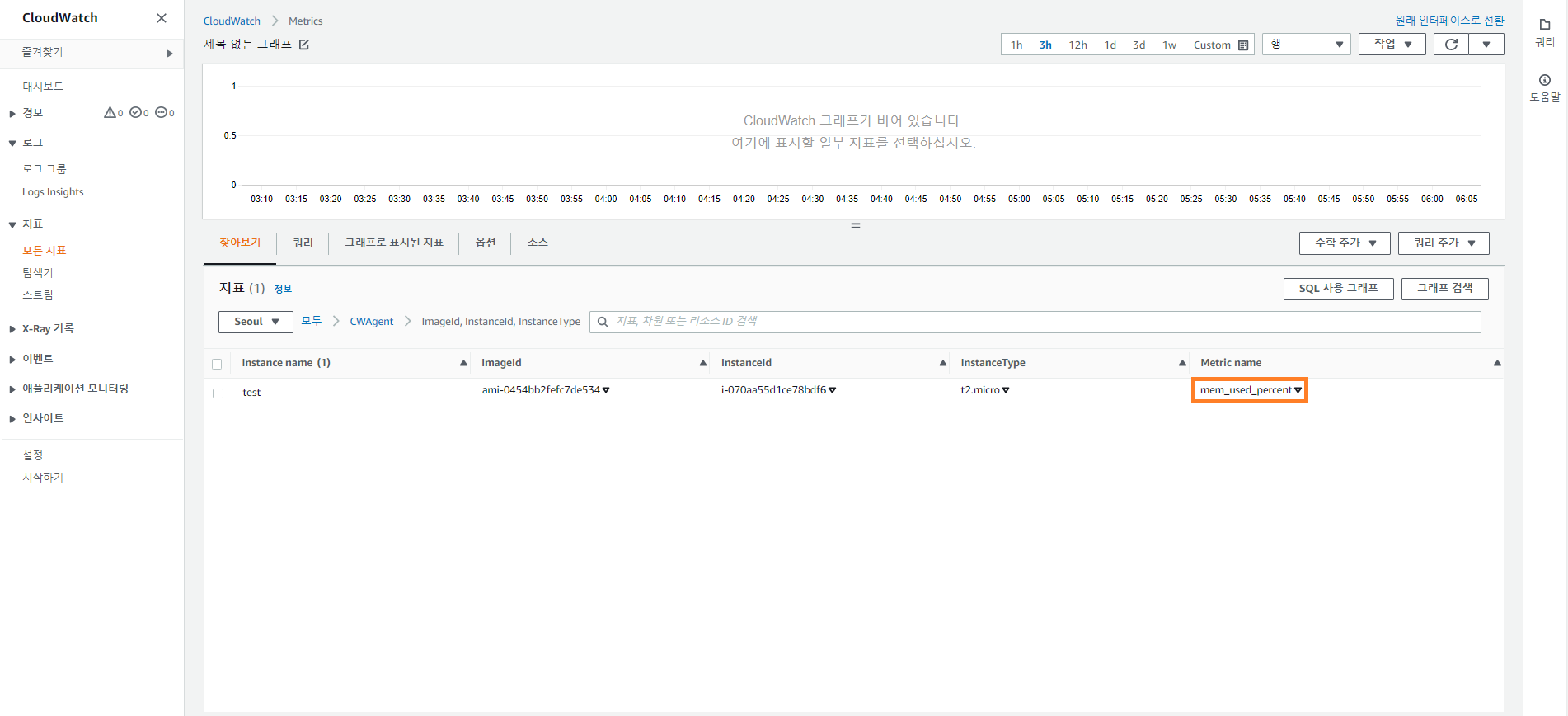This screenshot has width=1568, height=716.
Task: Open the custom time range calendar icon
Action: pos(1243,45)
